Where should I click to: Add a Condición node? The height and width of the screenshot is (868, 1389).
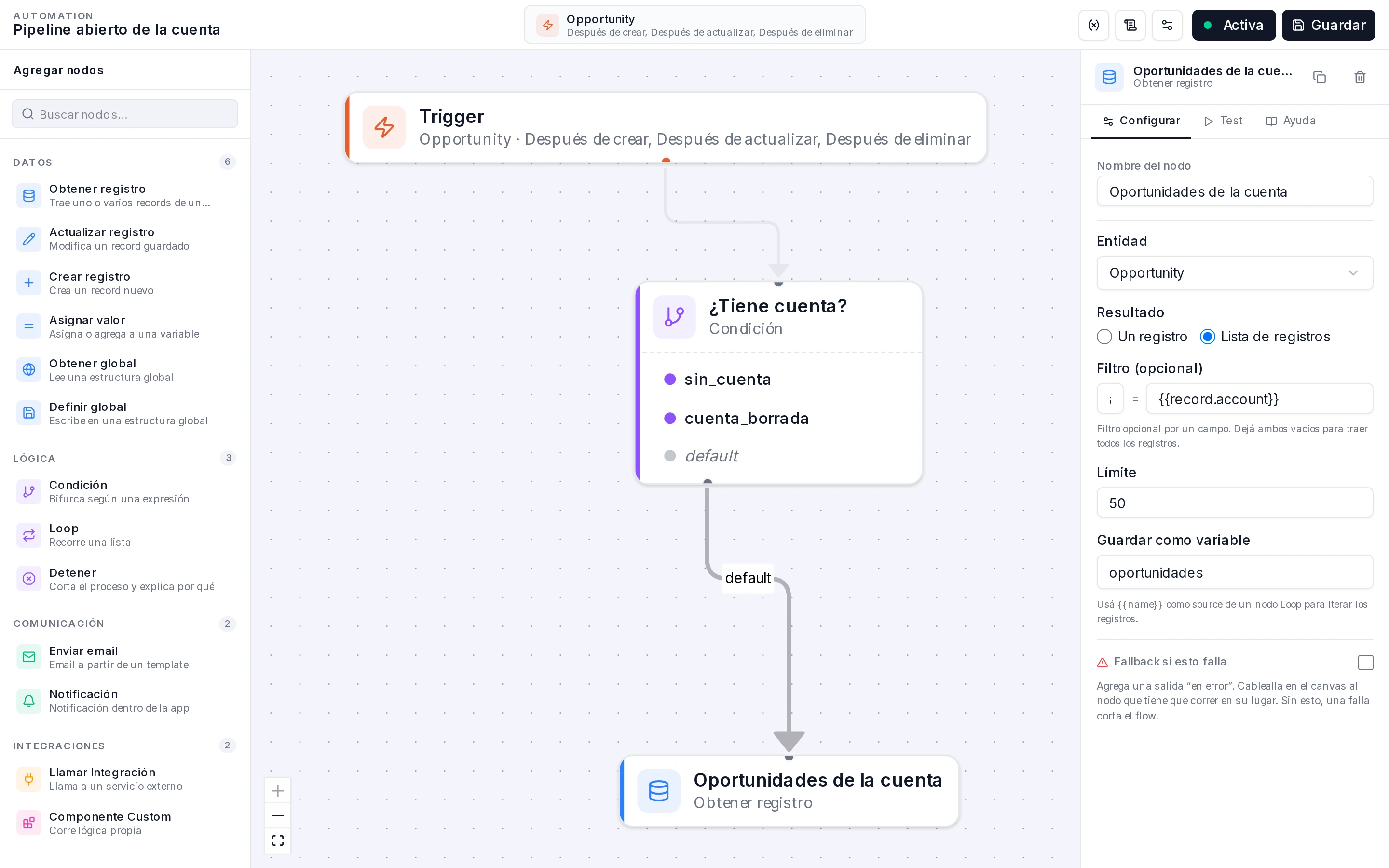[x=125, y=491]
